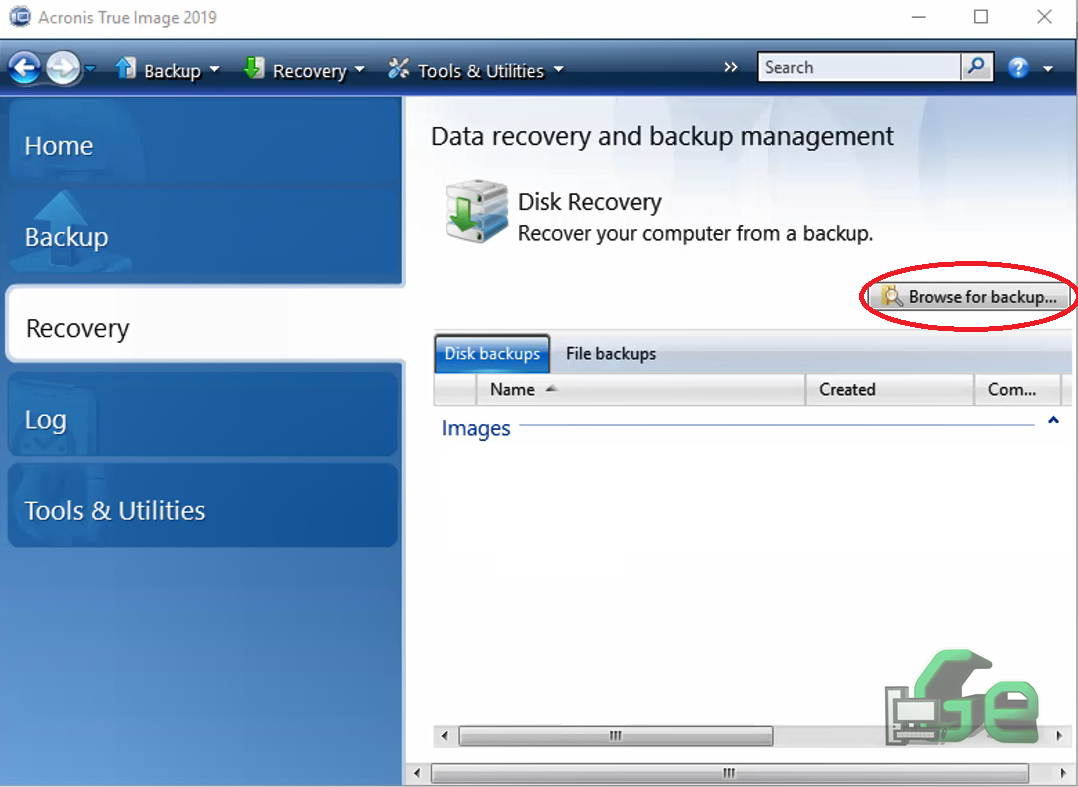Click the Tools & Utilities wrench icon
Image resolution: width=1078 pixels, height=787 pixels.
tap(399, 68)
